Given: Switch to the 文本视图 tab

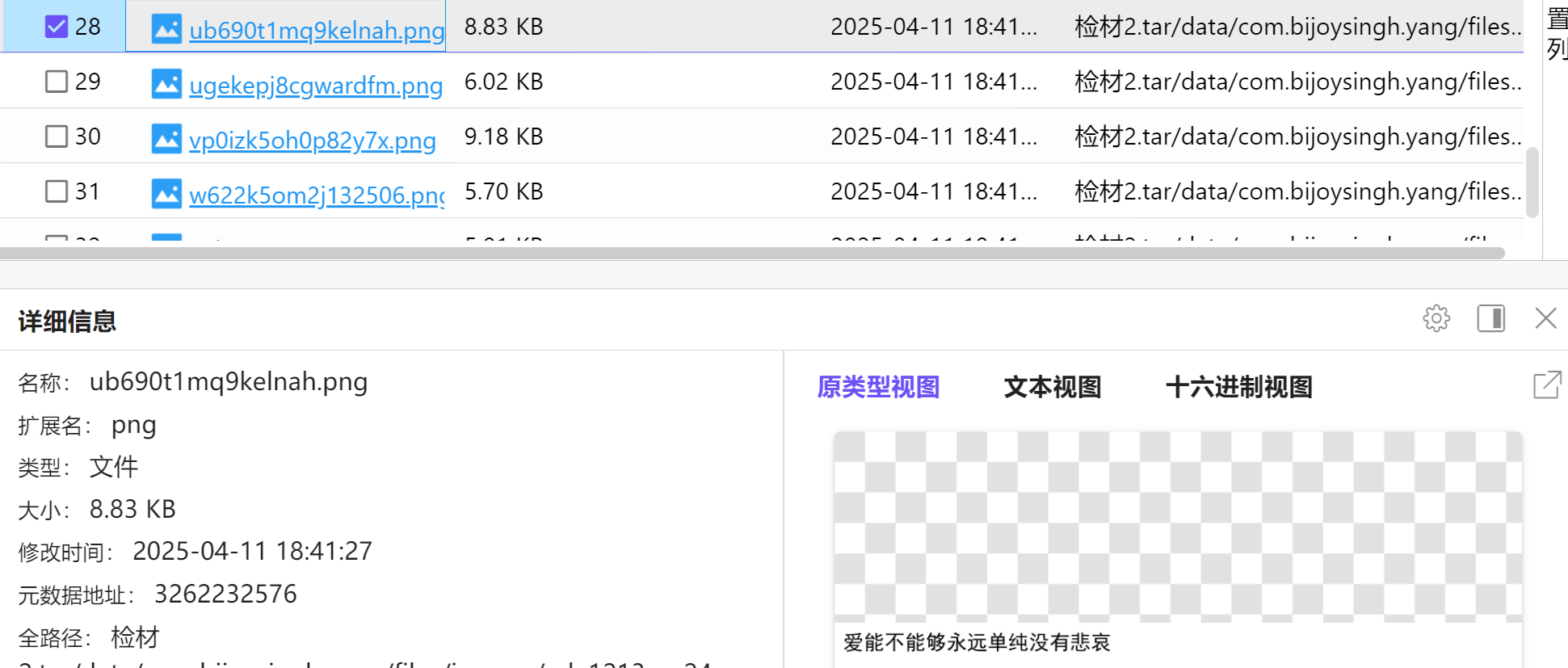Looking at the screenshot, I should [1052, 387].
